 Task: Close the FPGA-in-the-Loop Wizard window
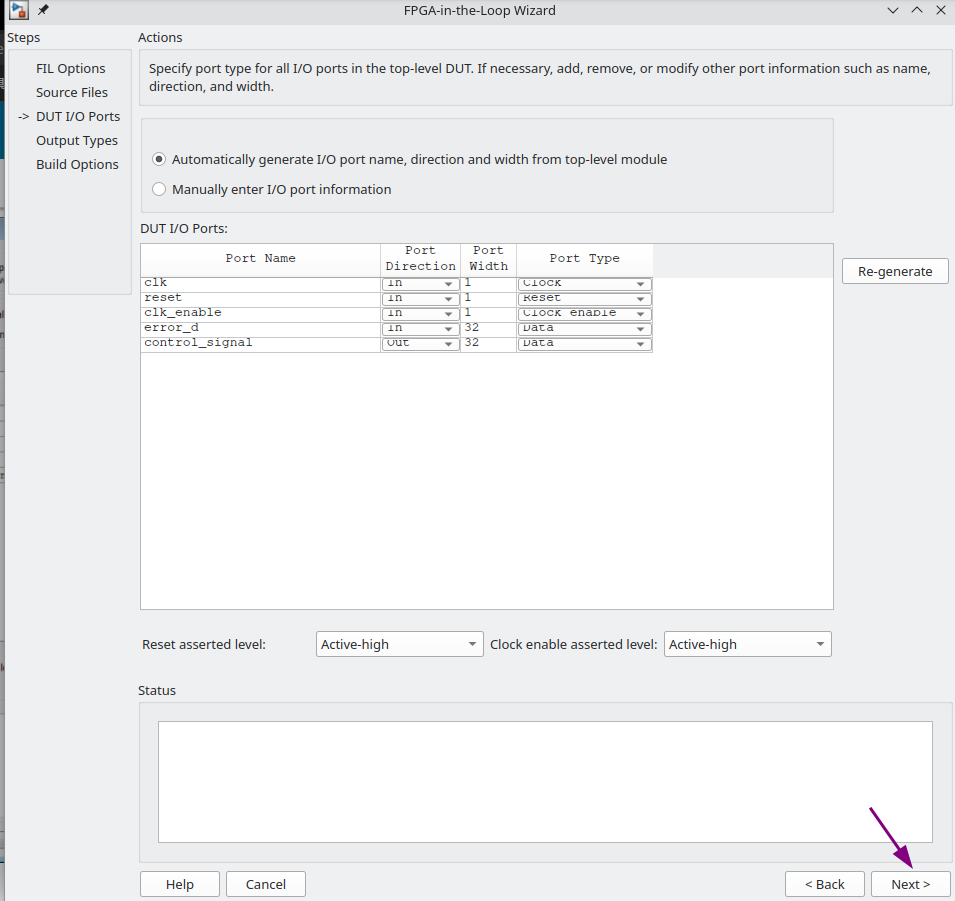(940, 10)
